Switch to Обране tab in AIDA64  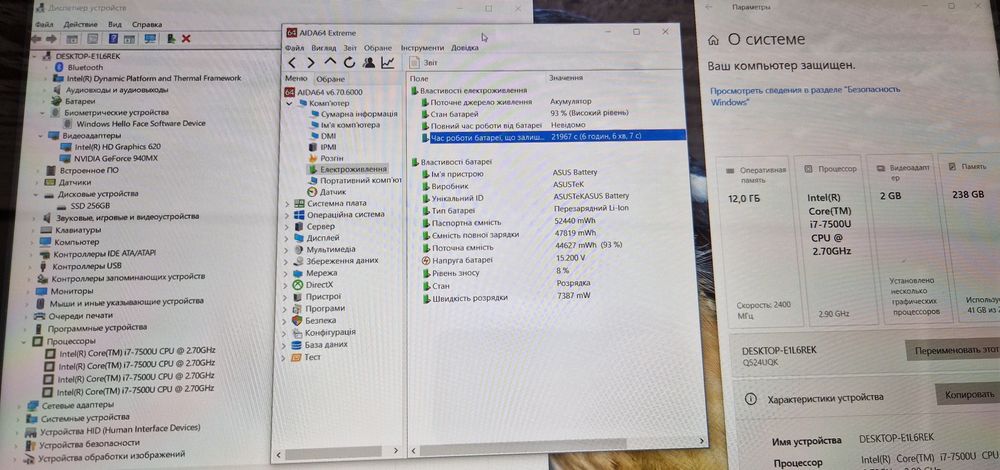330,79
